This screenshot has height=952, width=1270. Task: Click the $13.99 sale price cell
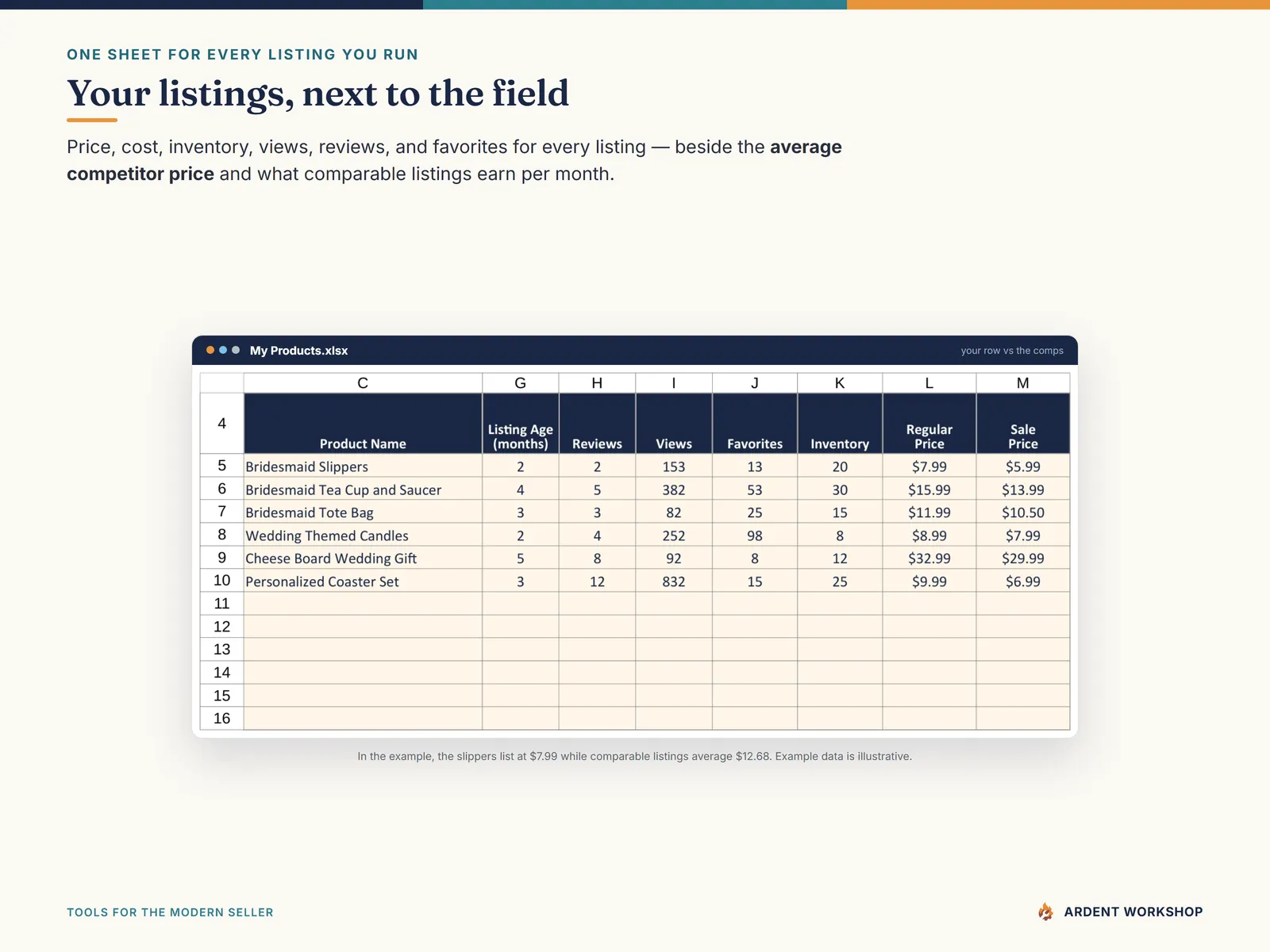click(x=1023, y=489)
